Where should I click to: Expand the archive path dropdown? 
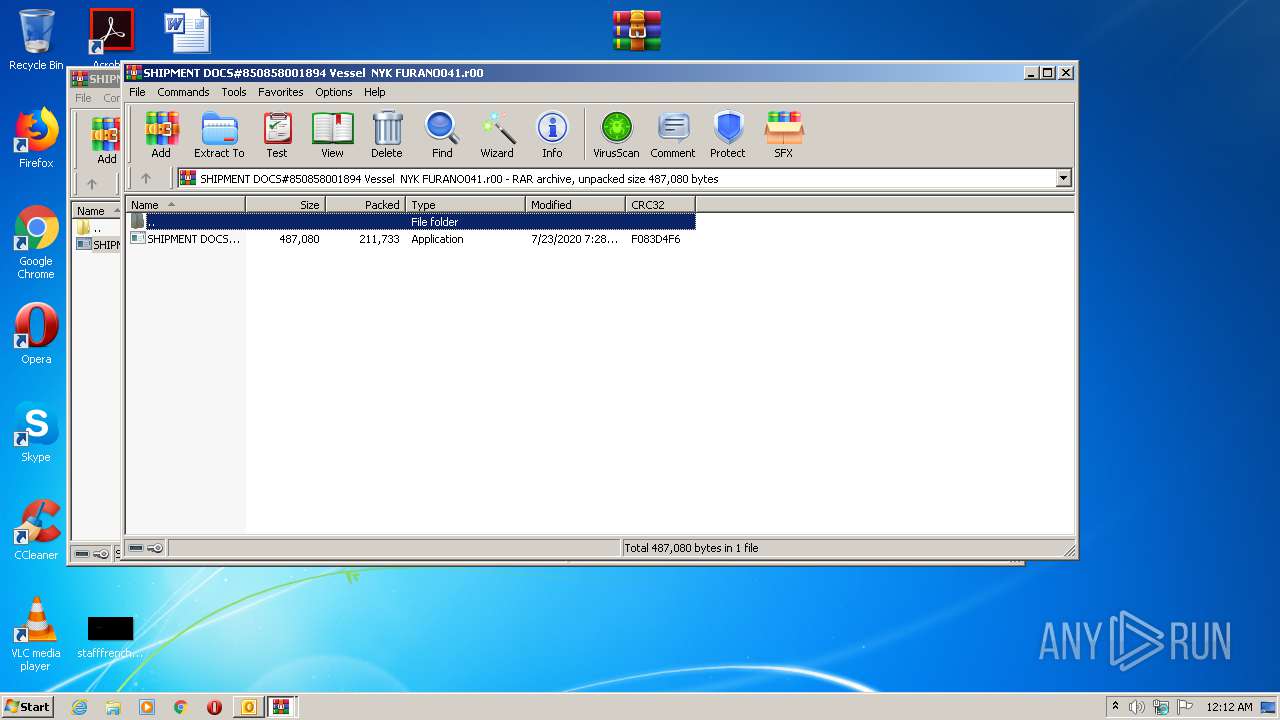pos(1063,178)
